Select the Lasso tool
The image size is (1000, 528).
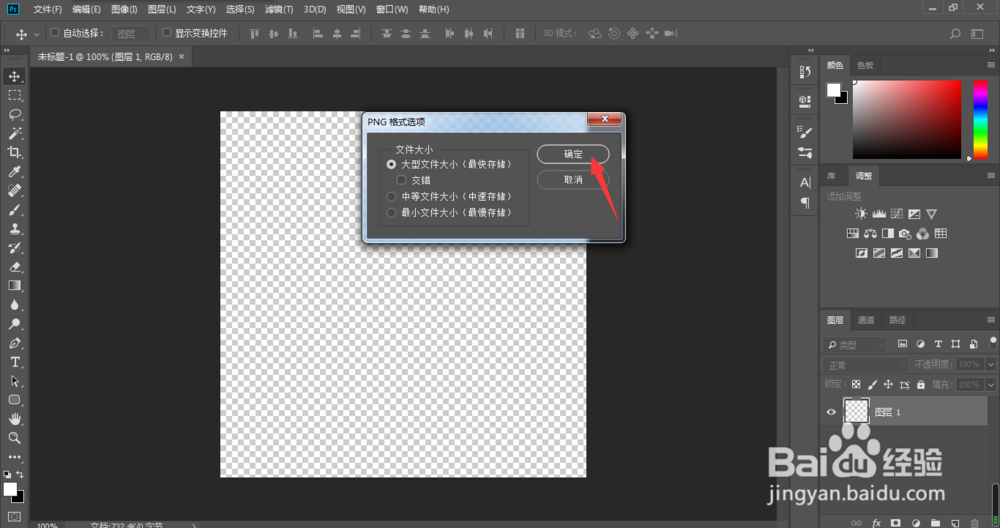14,114
